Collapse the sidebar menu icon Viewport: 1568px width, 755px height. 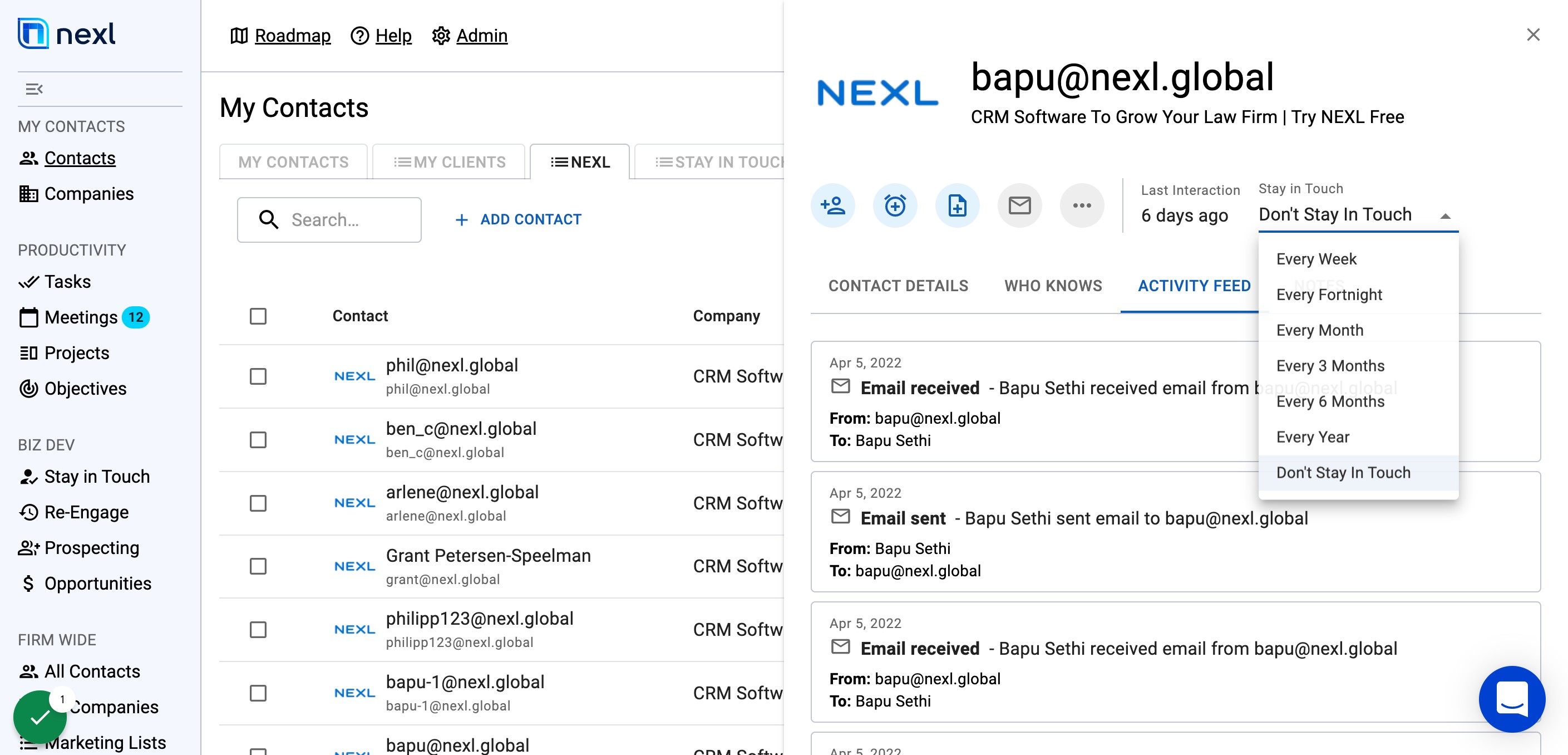(34, 89)
